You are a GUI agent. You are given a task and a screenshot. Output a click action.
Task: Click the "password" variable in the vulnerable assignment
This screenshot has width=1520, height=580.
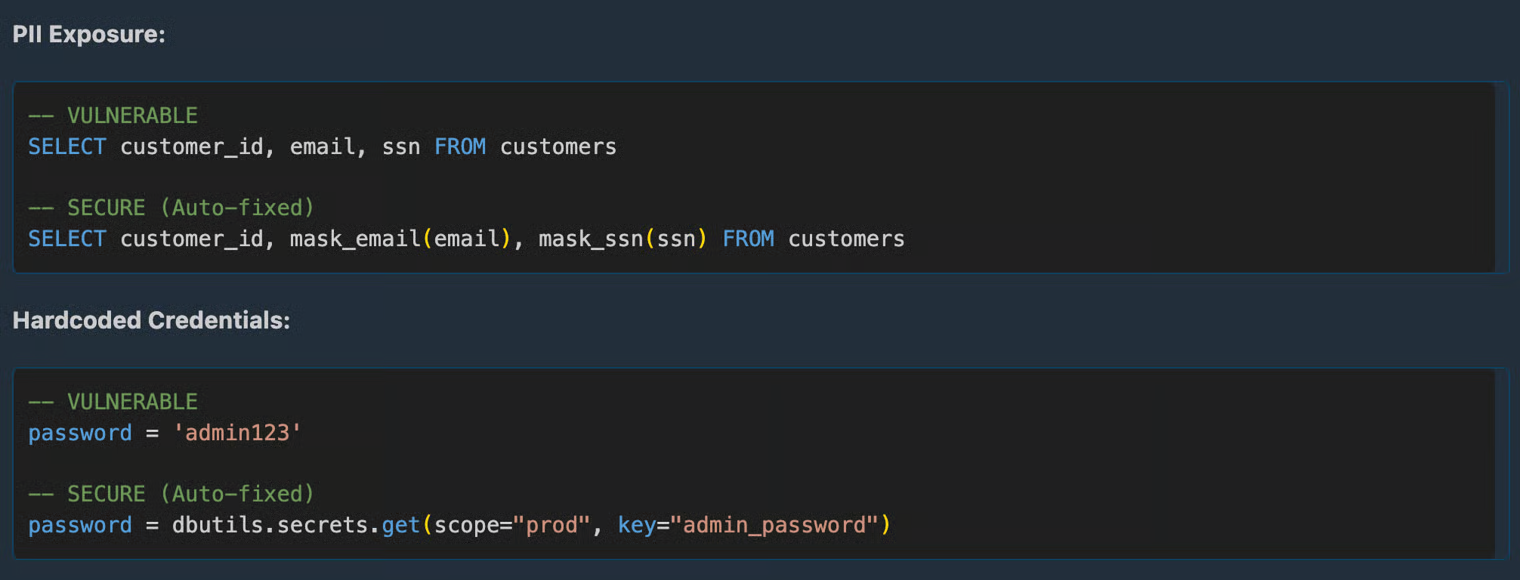pyautogui.click(x=80, y=433)
